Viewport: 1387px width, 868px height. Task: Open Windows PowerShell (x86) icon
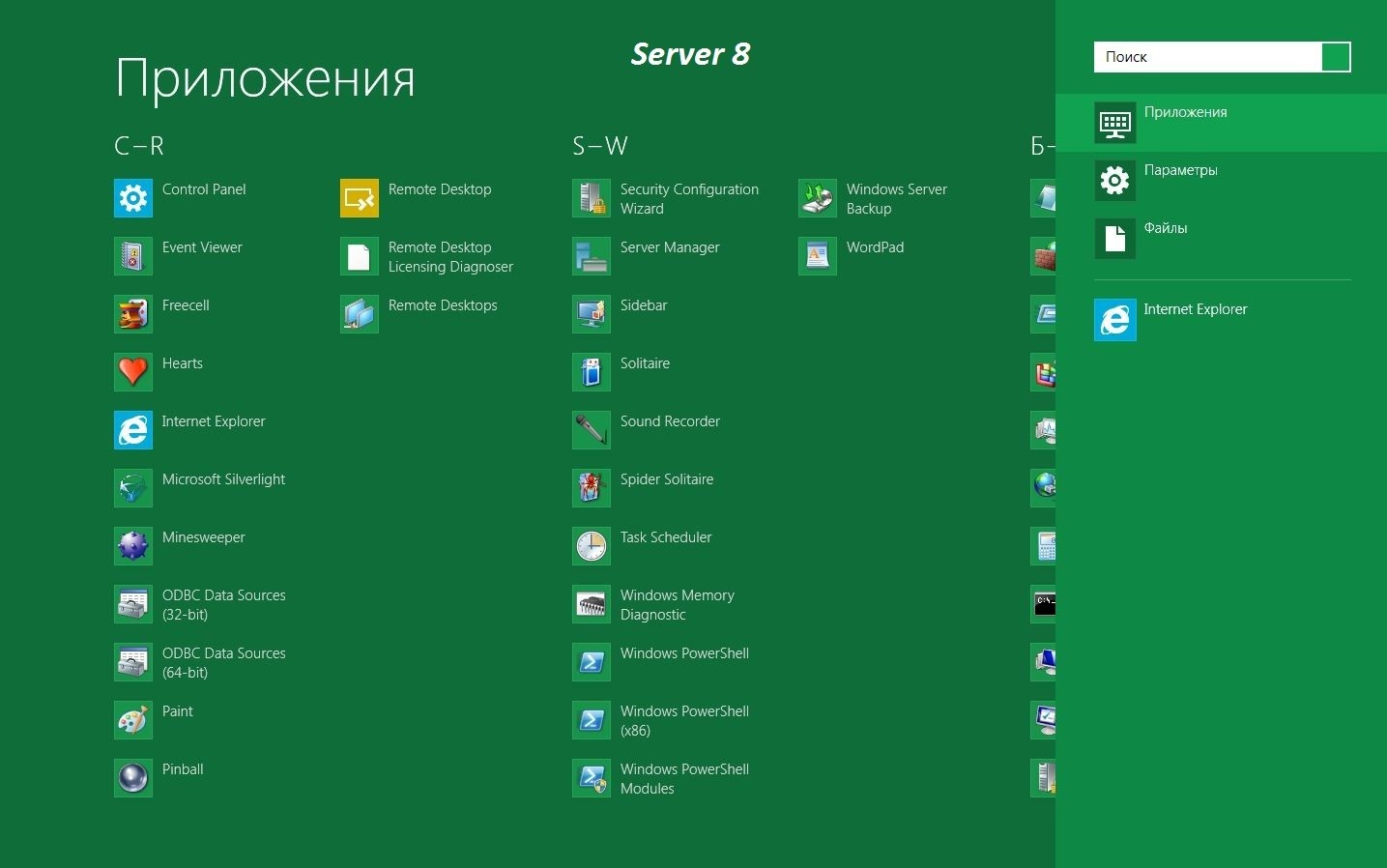[x=592, y=720]
